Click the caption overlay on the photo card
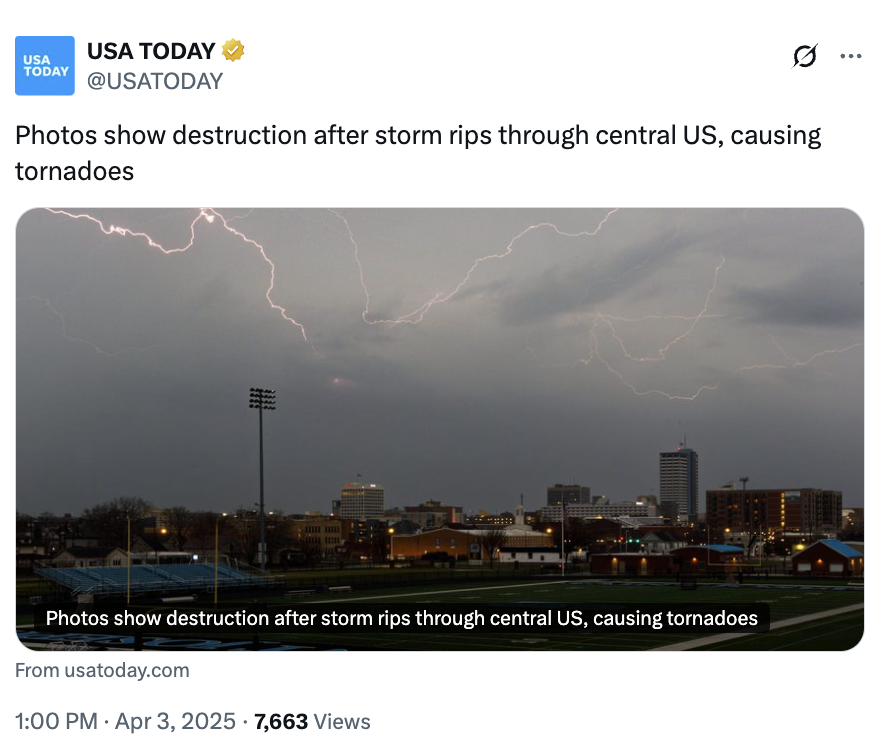882x750 pixels. point(402,618)
